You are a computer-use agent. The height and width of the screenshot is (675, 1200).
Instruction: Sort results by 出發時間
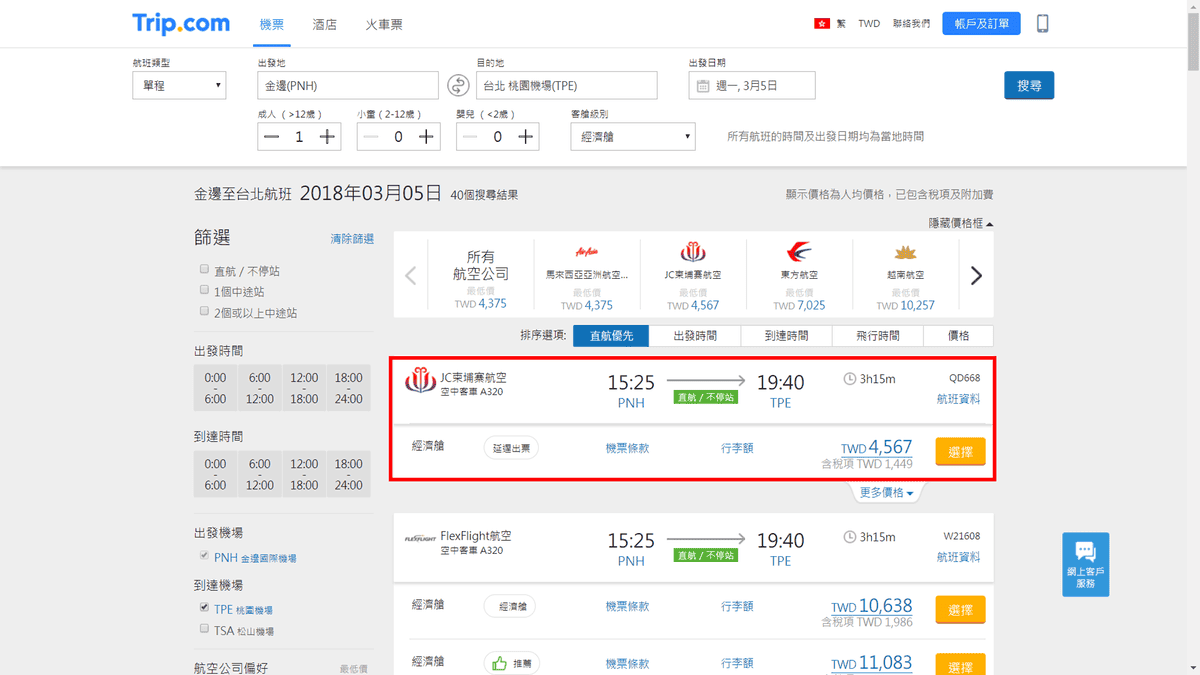pos(695,336)
